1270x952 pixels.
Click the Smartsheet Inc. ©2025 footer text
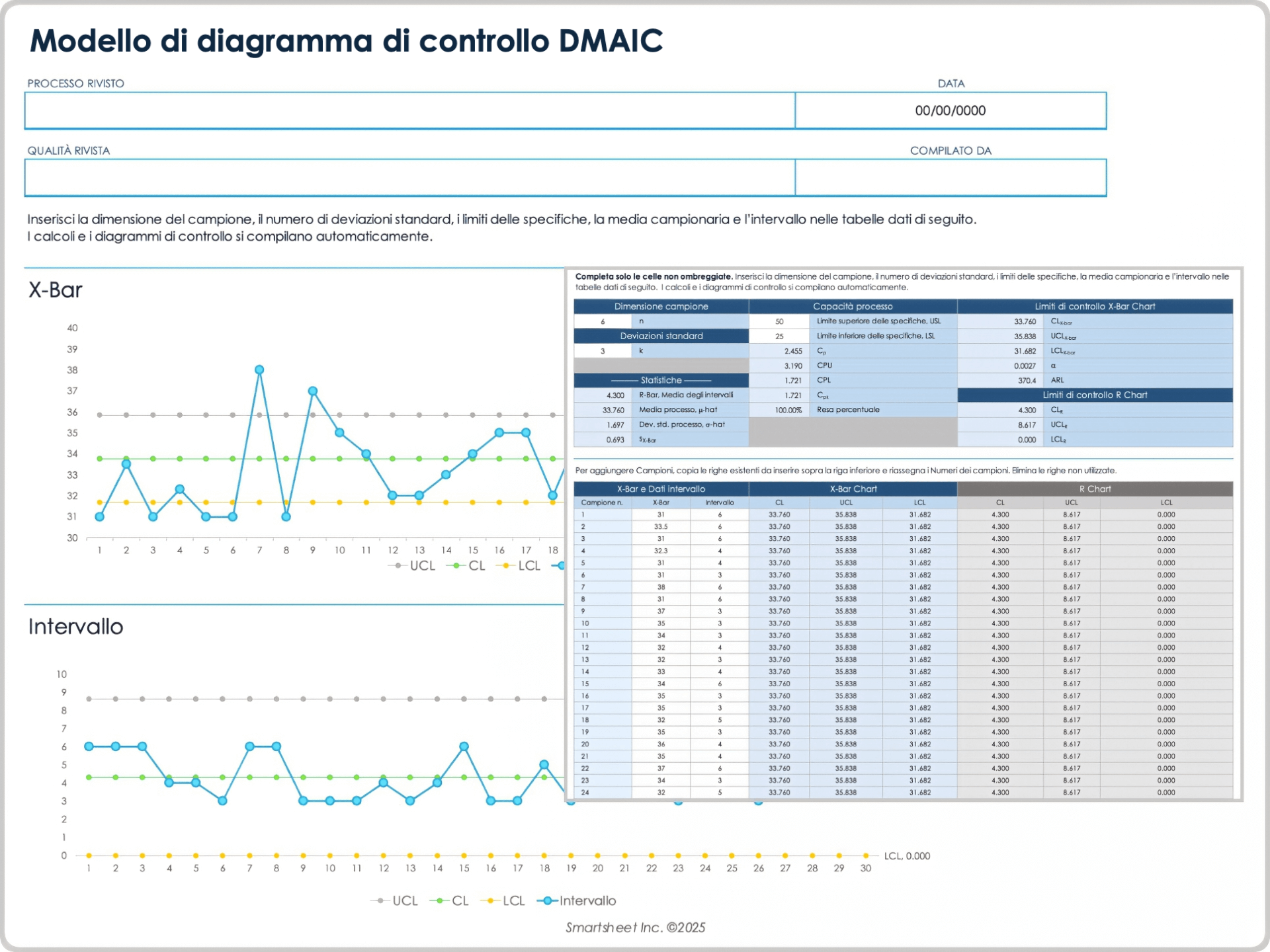(x=636, y=928)
